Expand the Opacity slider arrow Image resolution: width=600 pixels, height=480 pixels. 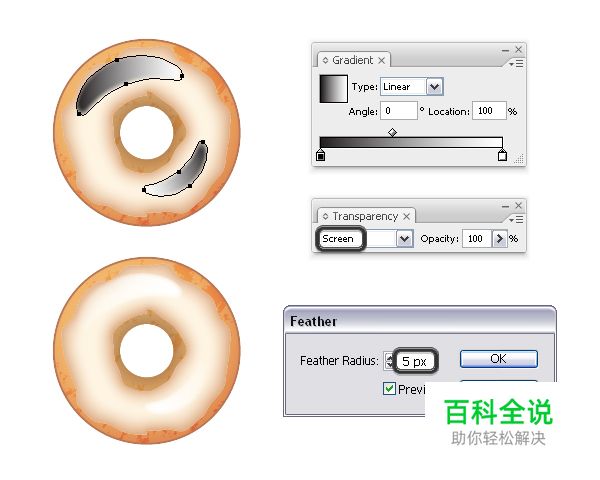(x=499, y=239)
